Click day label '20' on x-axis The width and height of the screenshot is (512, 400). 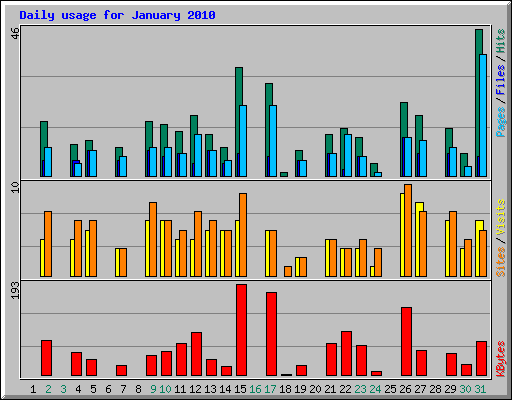click(315, 389)
